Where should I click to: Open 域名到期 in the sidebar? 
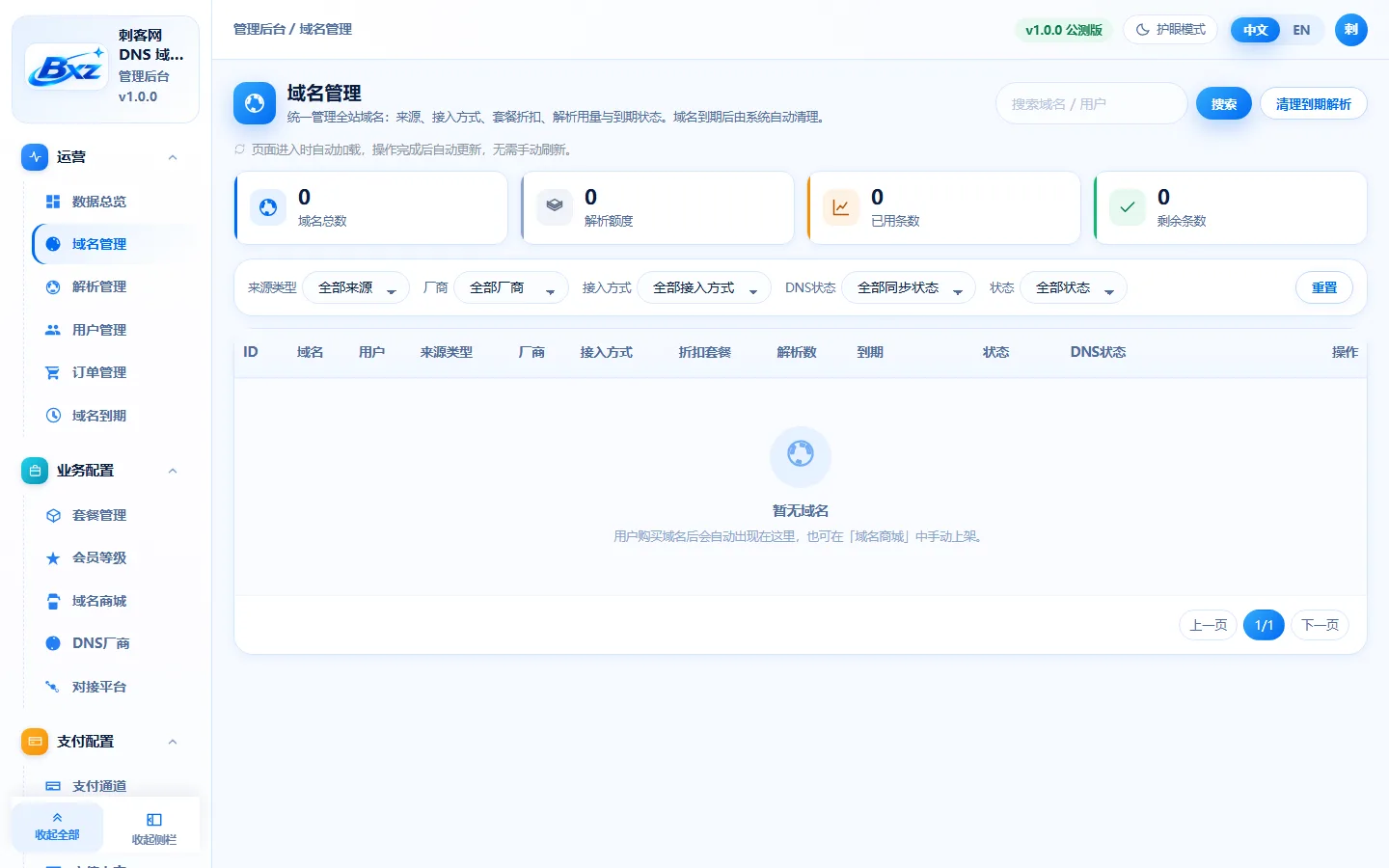pyautogui.click(x=114, y=416)
